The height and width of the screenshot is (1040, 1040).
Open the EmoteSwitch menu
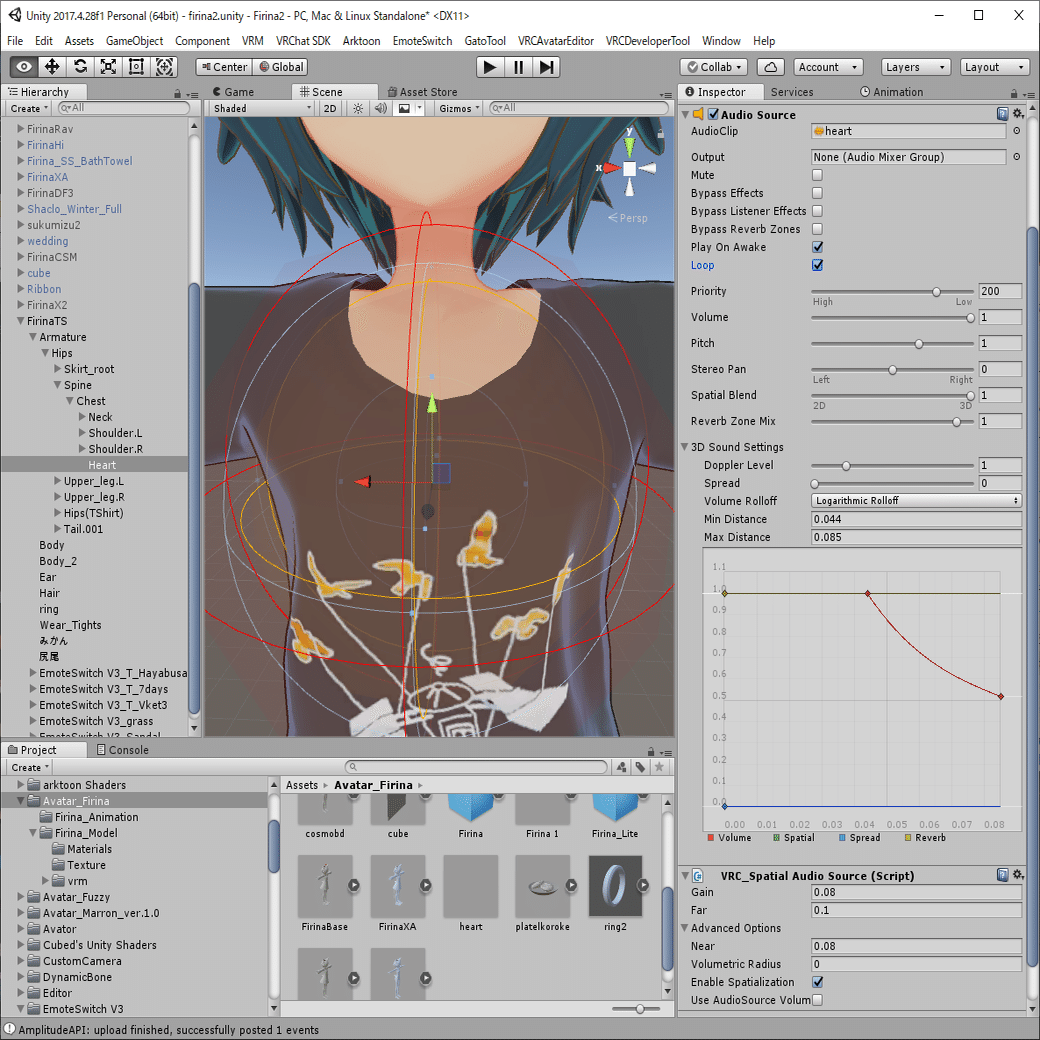[x=422, y=41]
